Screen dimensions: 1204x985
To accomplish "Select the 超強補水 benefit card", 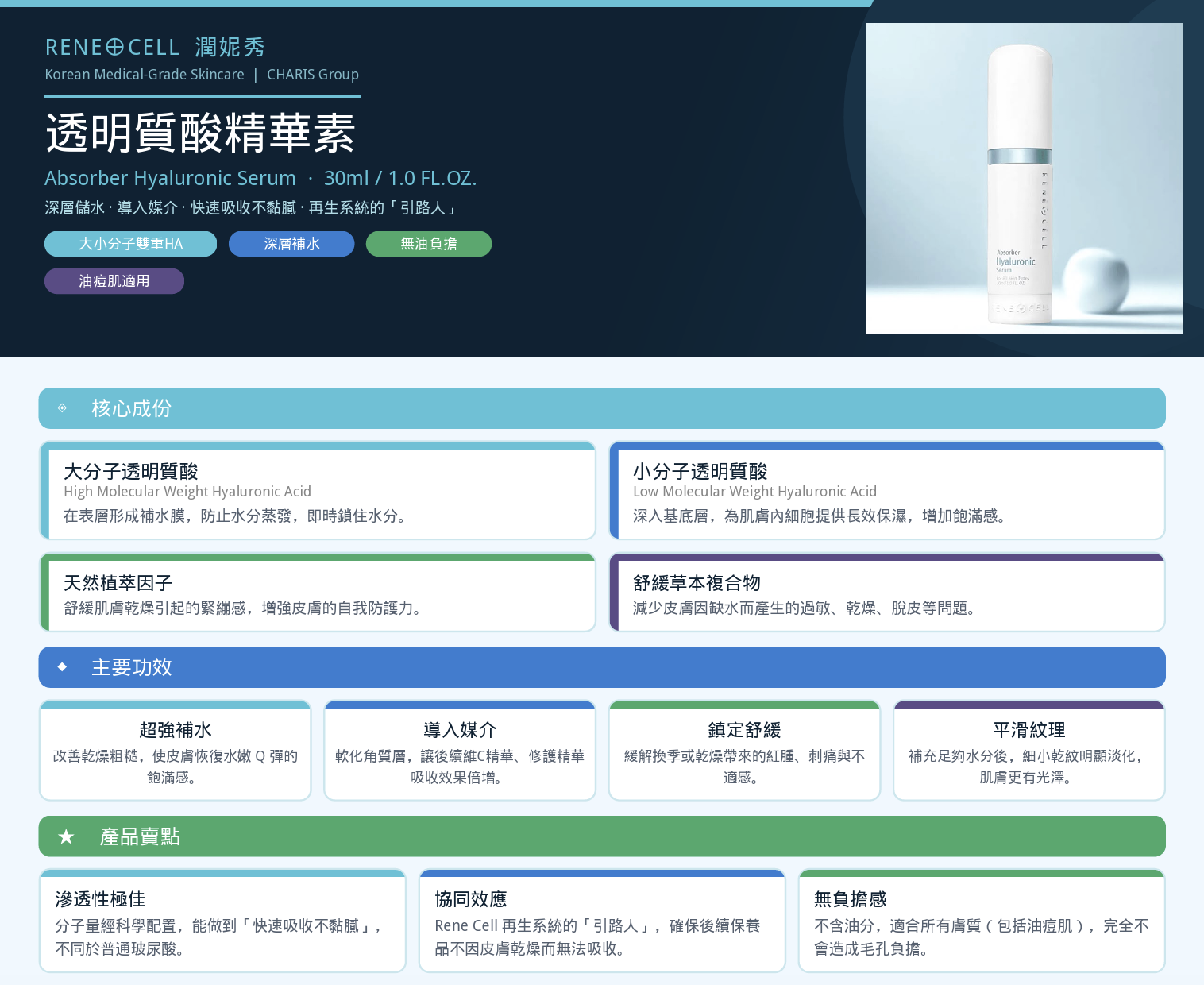I will point(176,751).
